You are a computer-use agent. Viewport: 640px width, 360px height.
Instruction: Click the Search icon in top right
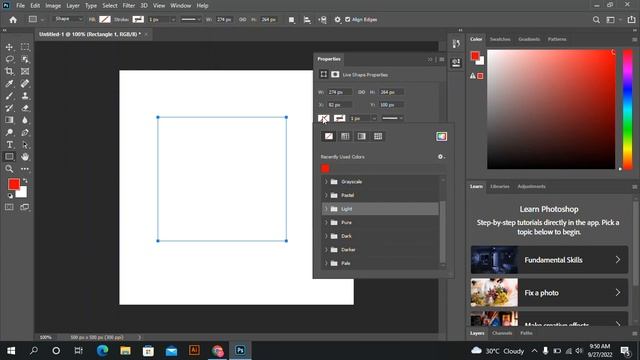[x=596, y=20]
